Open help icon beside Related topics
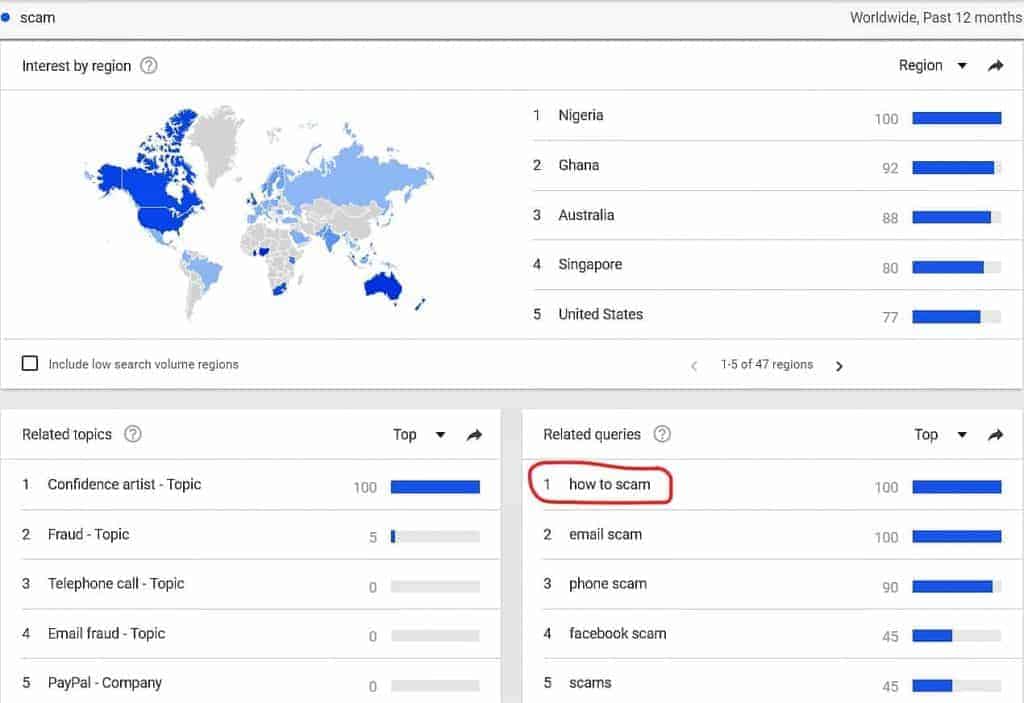 132,434
